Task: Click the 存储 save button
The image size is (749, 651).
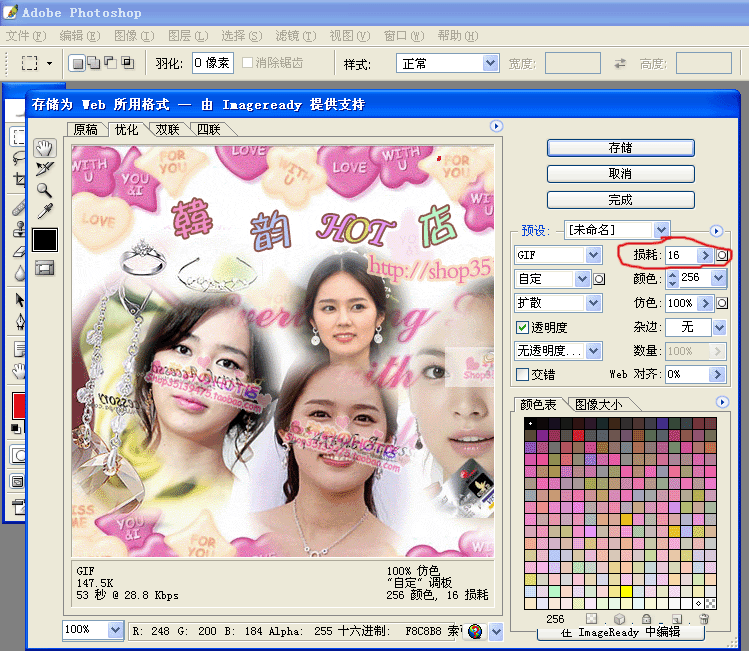Action: click(x=621, y=148)
